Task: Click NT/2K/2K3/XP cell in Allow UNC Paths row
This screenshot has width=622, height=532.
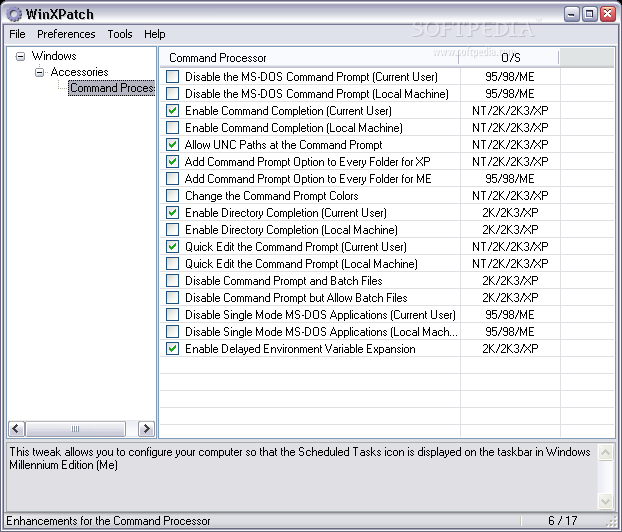Action: (510, 145)
